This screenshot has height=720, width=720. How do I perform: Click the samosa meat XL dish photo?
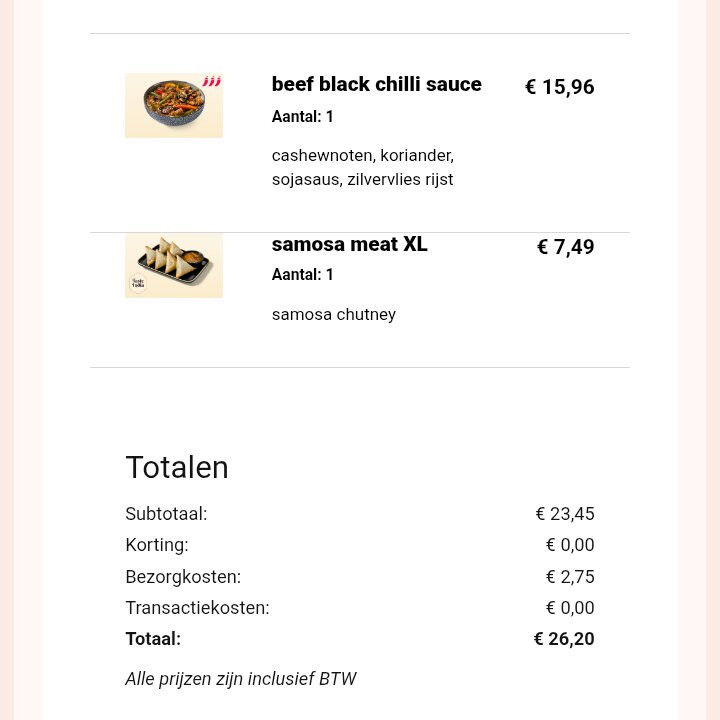click(x=174, y=264)
